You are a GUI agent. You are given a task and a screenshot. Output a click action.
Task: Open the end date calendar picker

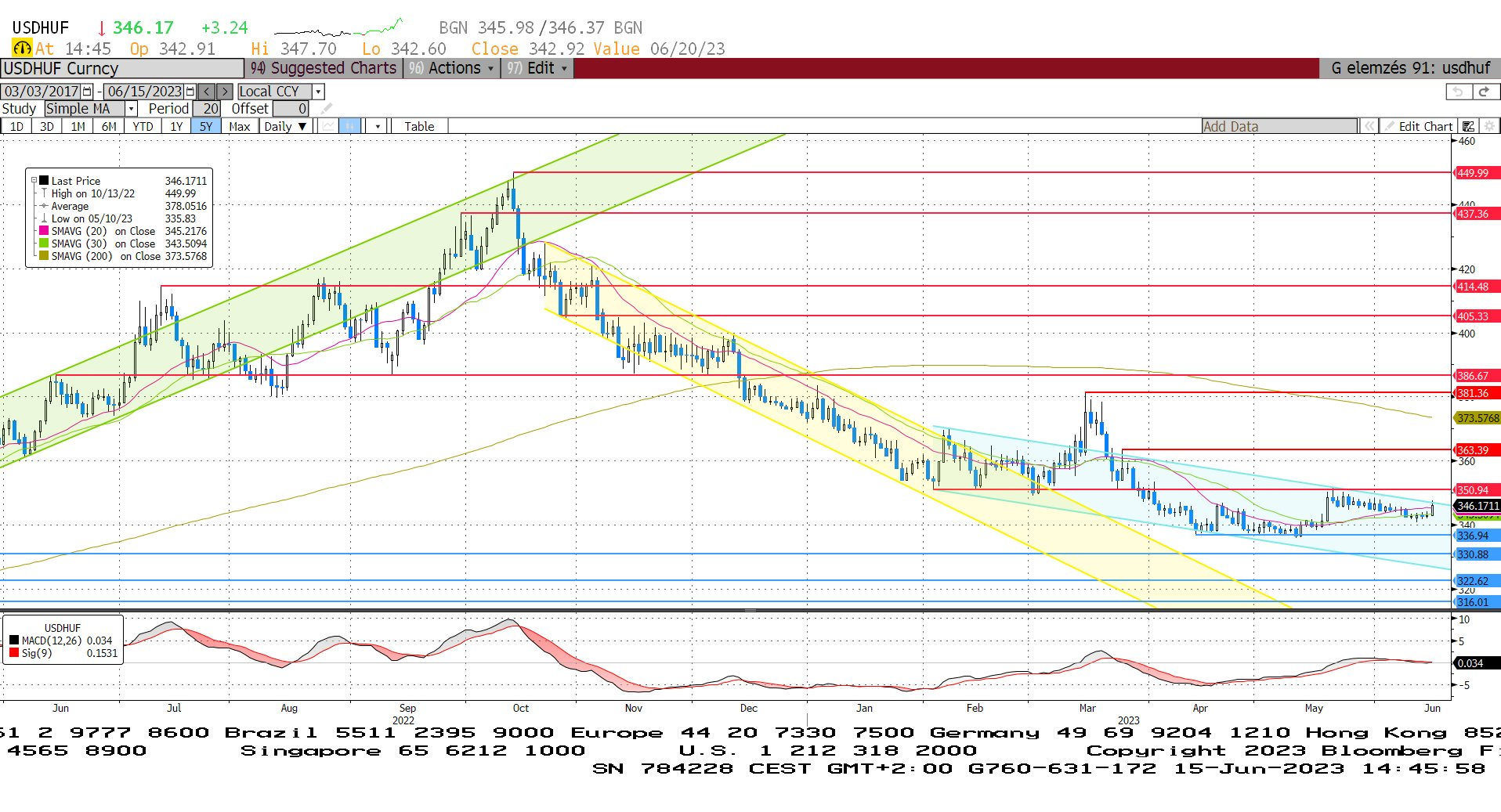(190, 92)
